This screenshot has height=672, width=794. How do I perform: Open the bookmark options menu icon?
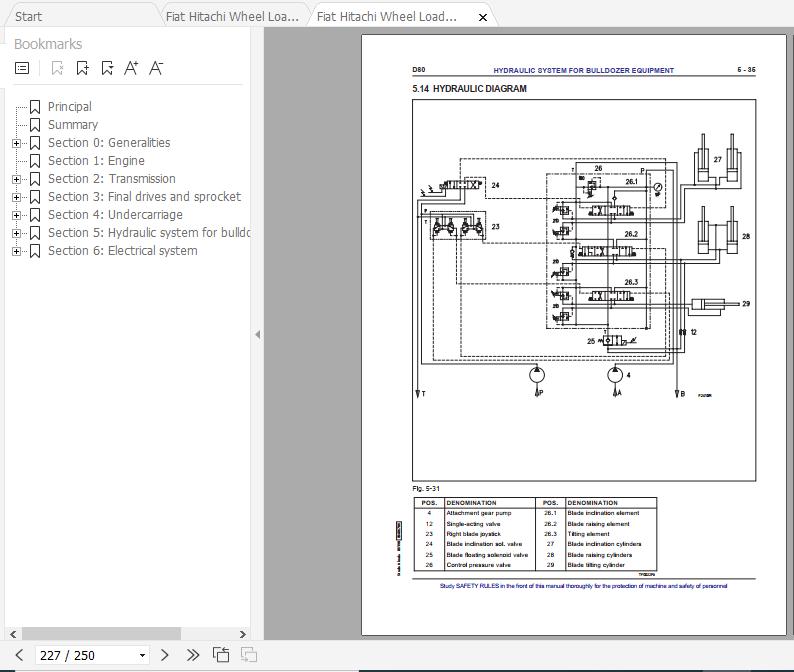[x=22, y=68]
